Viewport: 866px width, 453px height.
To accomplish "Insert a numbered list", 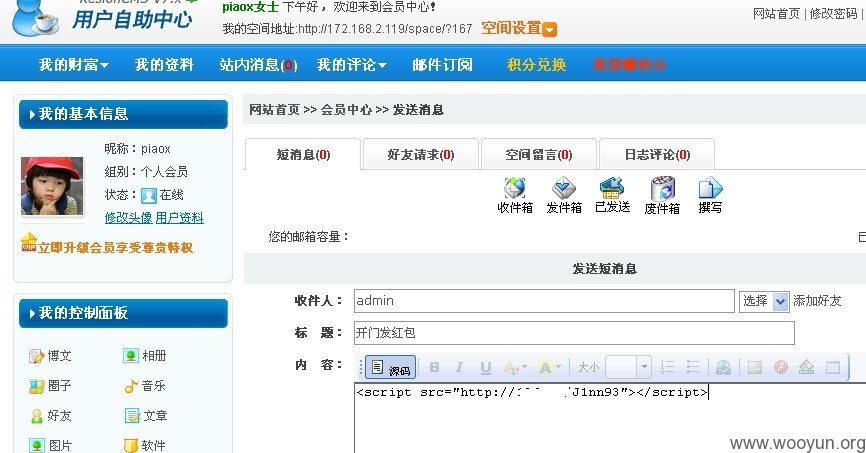I will (x=667, y=367).
